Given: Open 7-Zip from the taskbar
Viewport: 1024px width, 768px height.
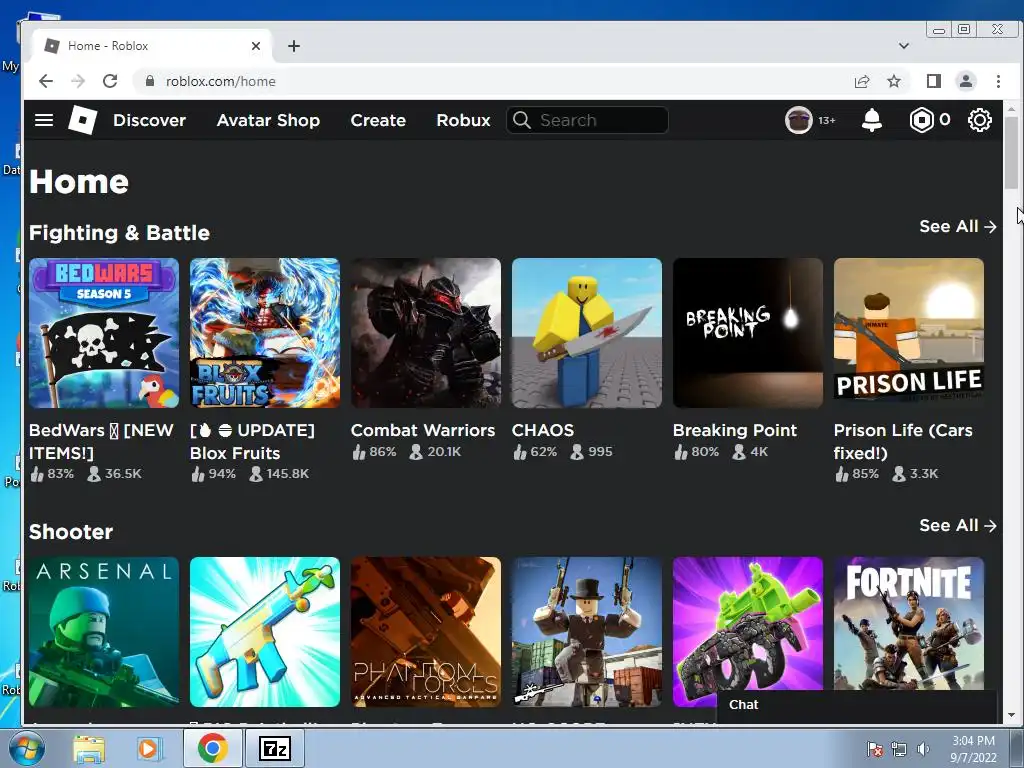Looking at the screenshot, I should coord(274,749).
